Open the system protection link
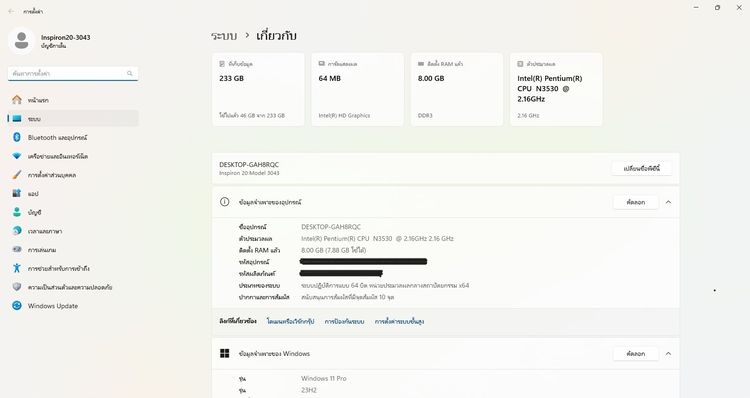This screenshot has width=750, height=398. coord(344,321)
